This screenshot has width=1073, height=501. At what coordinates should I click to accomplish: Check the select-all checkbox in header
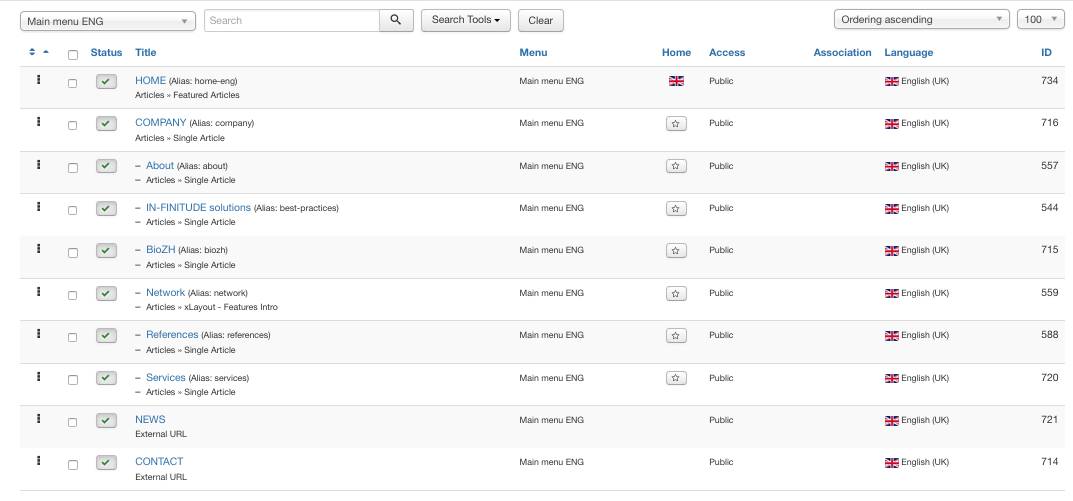(x=72, y=54)
